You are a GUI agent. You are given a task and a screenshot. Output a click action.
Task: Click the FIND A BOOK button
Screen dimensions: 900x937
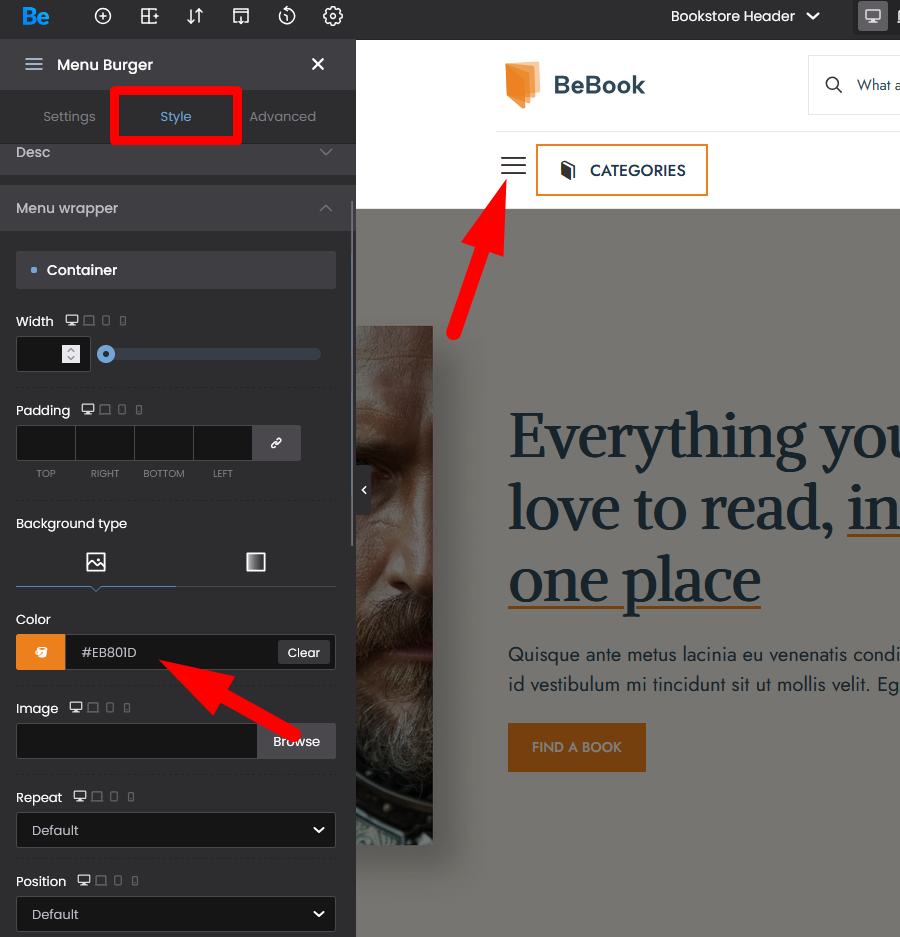(x=577, y=747)
